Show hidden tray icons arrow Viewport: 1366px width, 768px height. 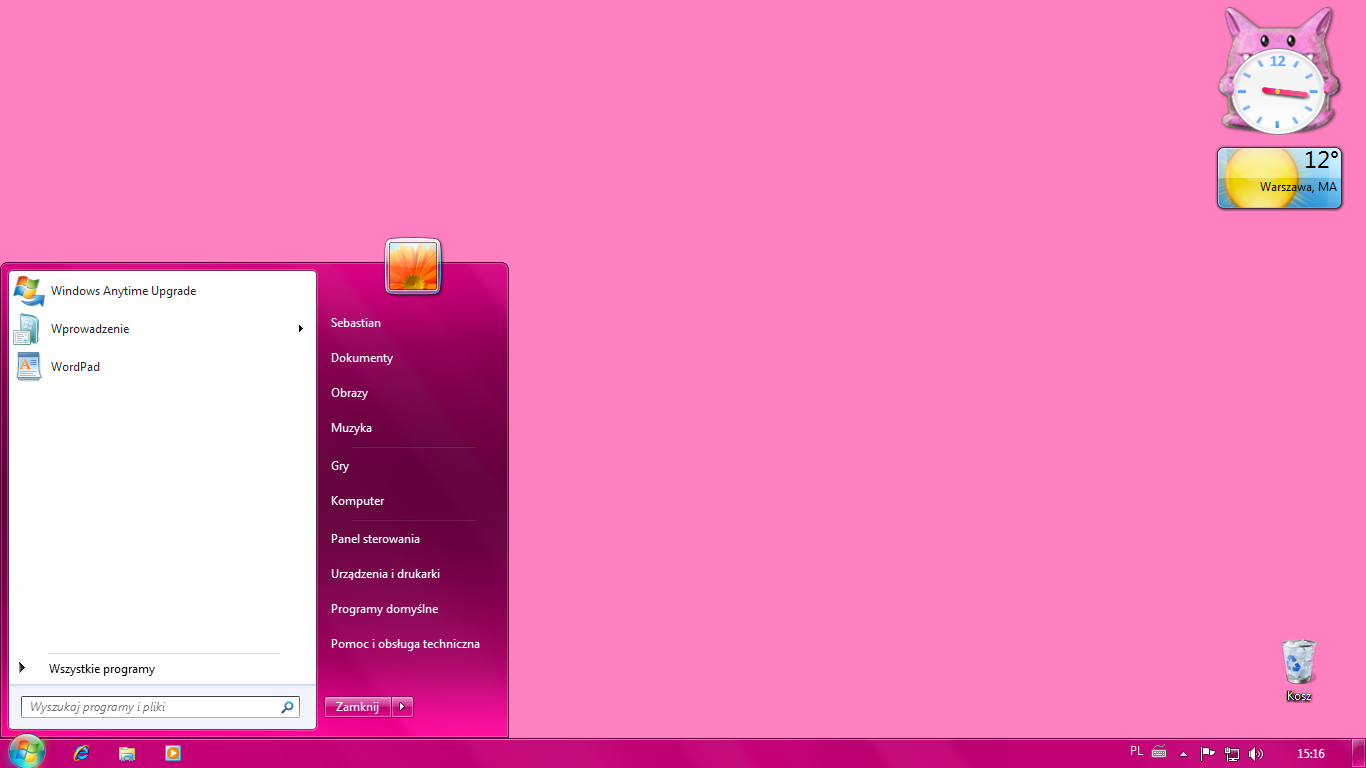1183,754
